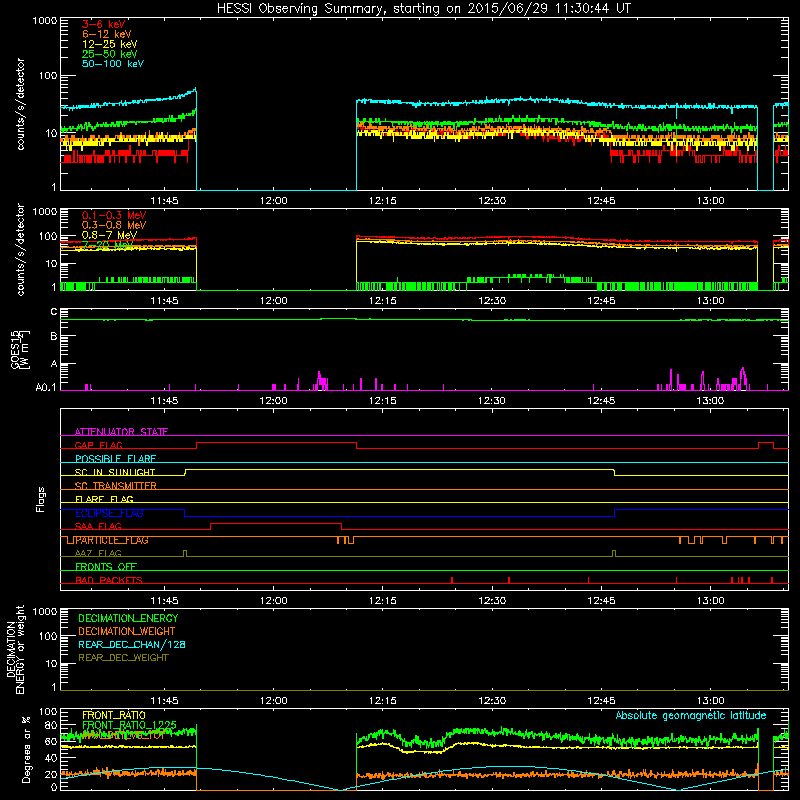Click the green 25-50 keV legend entry
The image size is (800, 800).
click(x=109, y=54)
